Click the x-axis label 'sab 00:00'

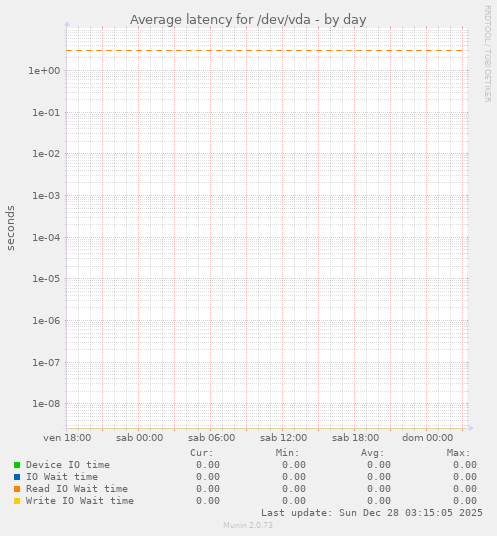[x=139, y=438]
